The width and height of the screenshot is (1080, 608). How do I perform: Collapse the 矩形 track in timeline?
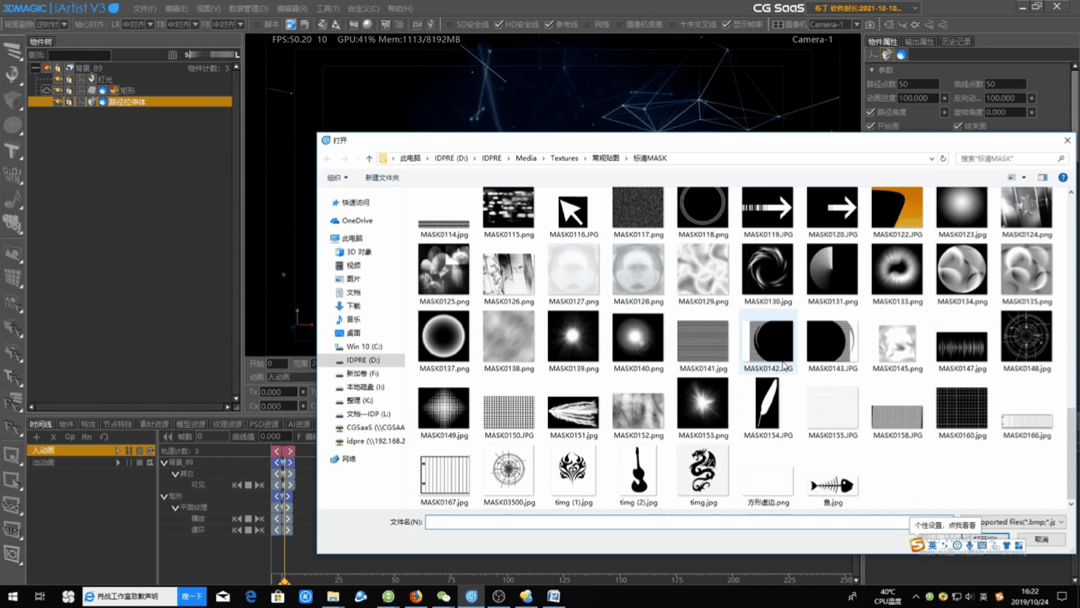click(x=165, y=496)
